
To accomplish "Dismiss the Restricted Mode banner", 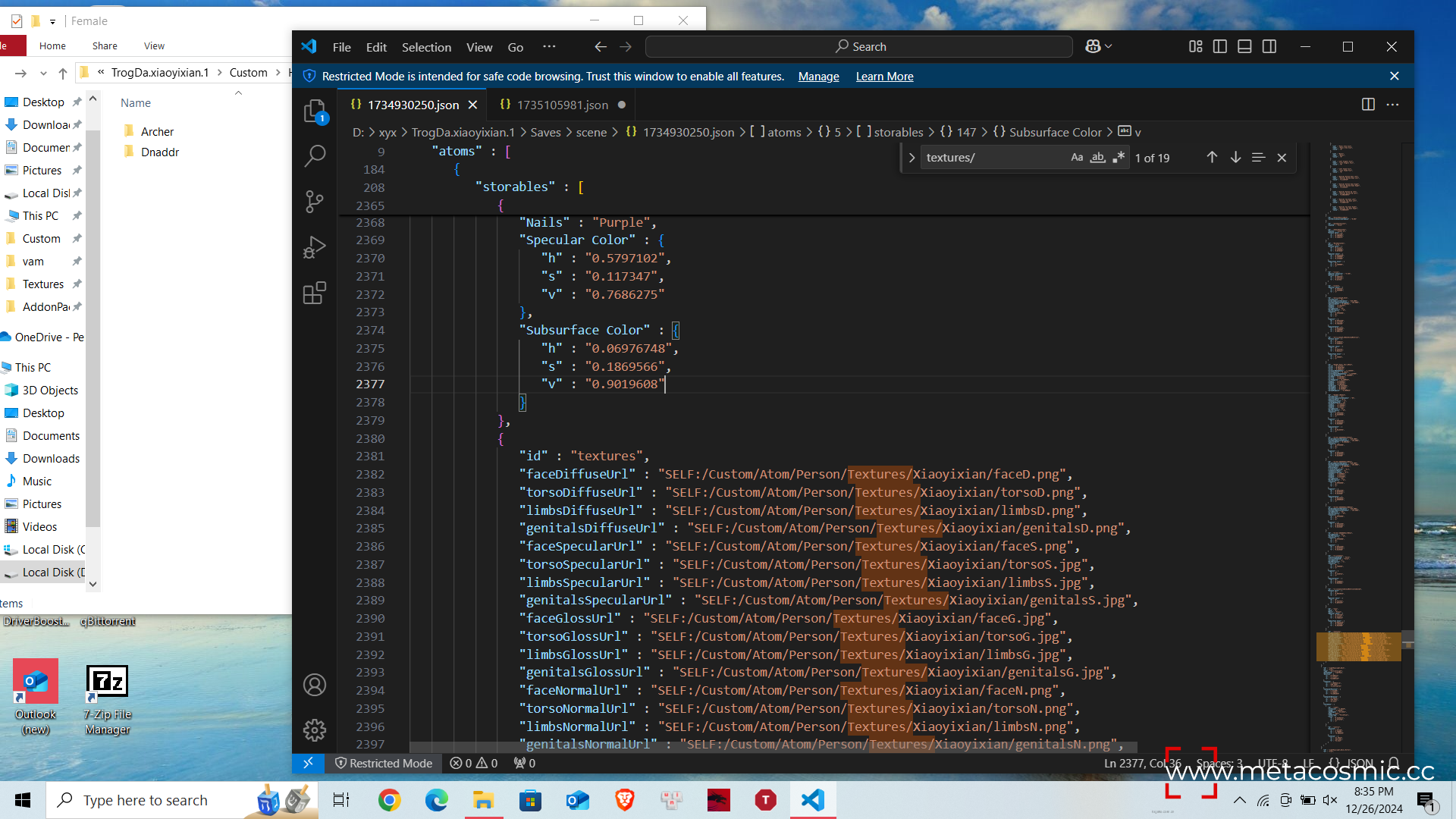I will click(1394, 76).
